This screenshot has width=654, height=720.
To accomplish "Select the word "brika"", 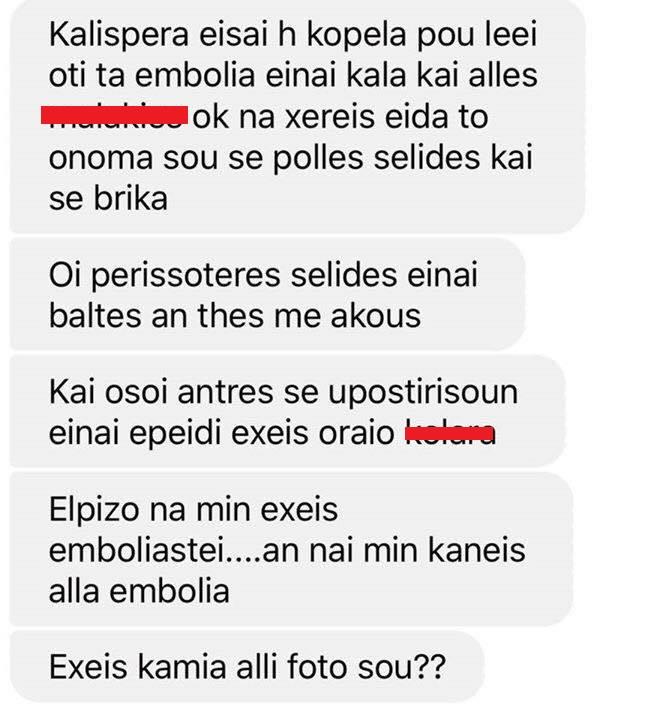I will (130, 198).
